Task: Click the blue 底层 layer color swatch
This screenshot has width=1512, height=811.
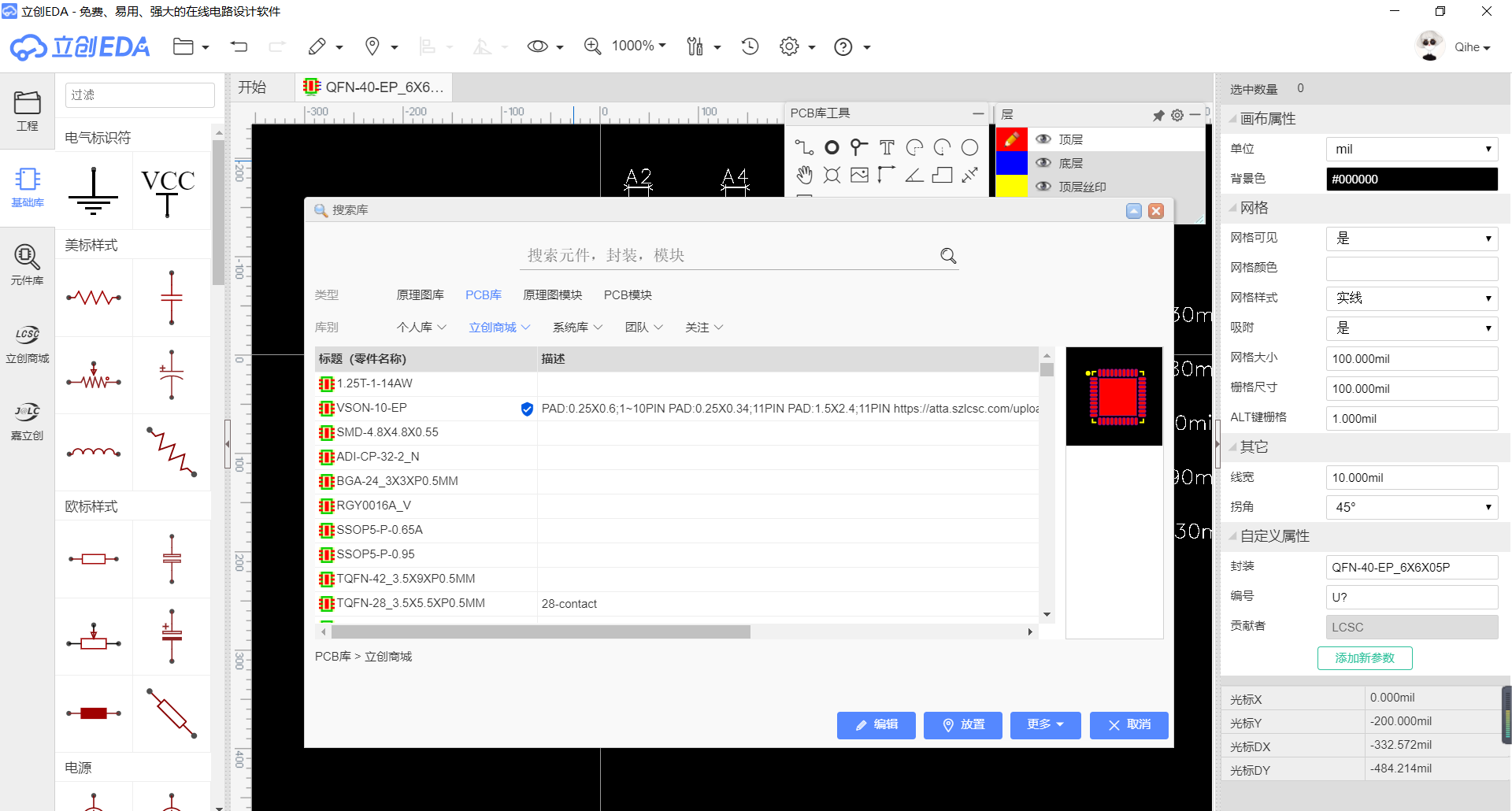Action: click(1012, 163)
